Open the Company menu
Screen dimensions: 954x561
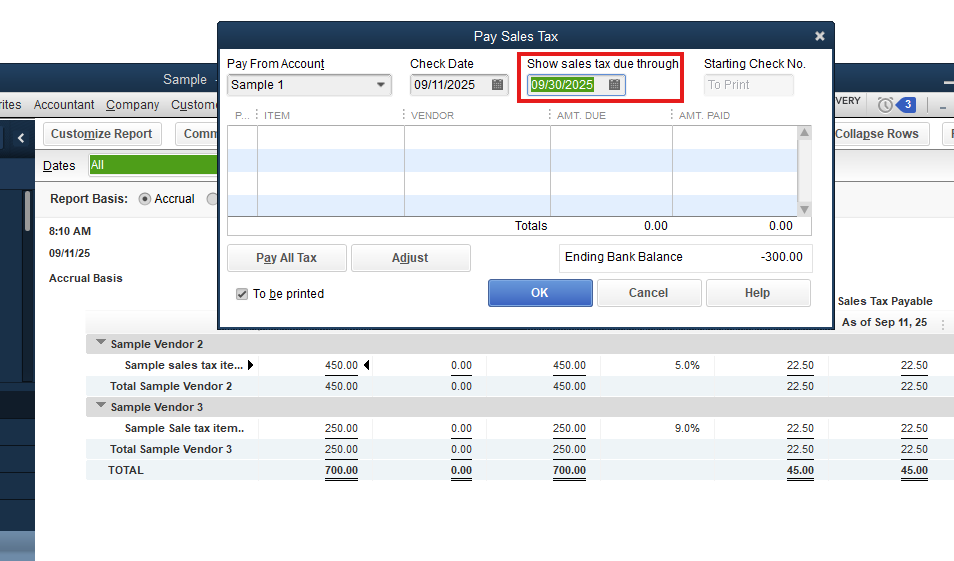133,105
